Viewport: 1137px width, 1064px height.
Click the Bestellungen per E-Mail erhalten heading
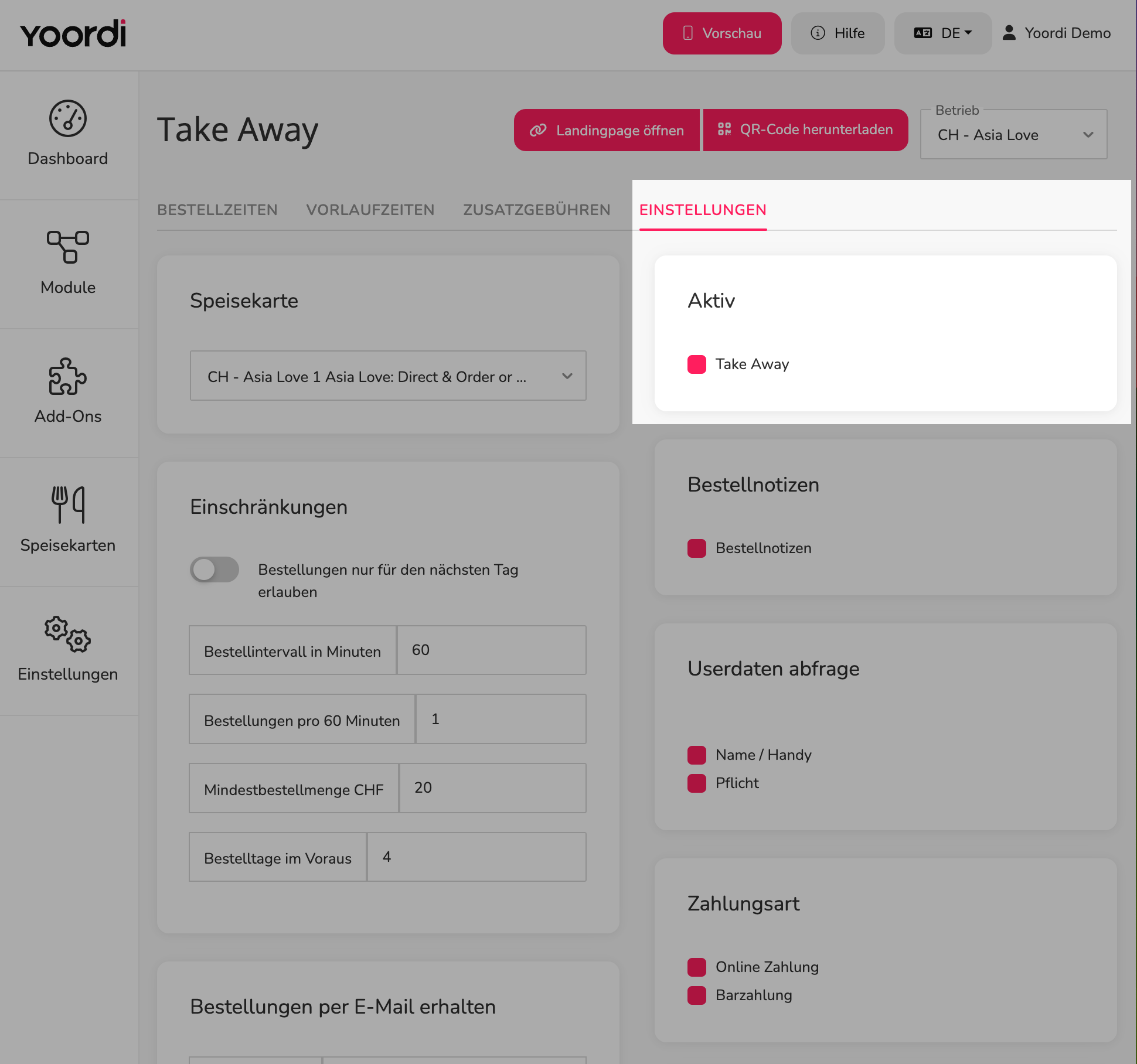coord(343,1007)
